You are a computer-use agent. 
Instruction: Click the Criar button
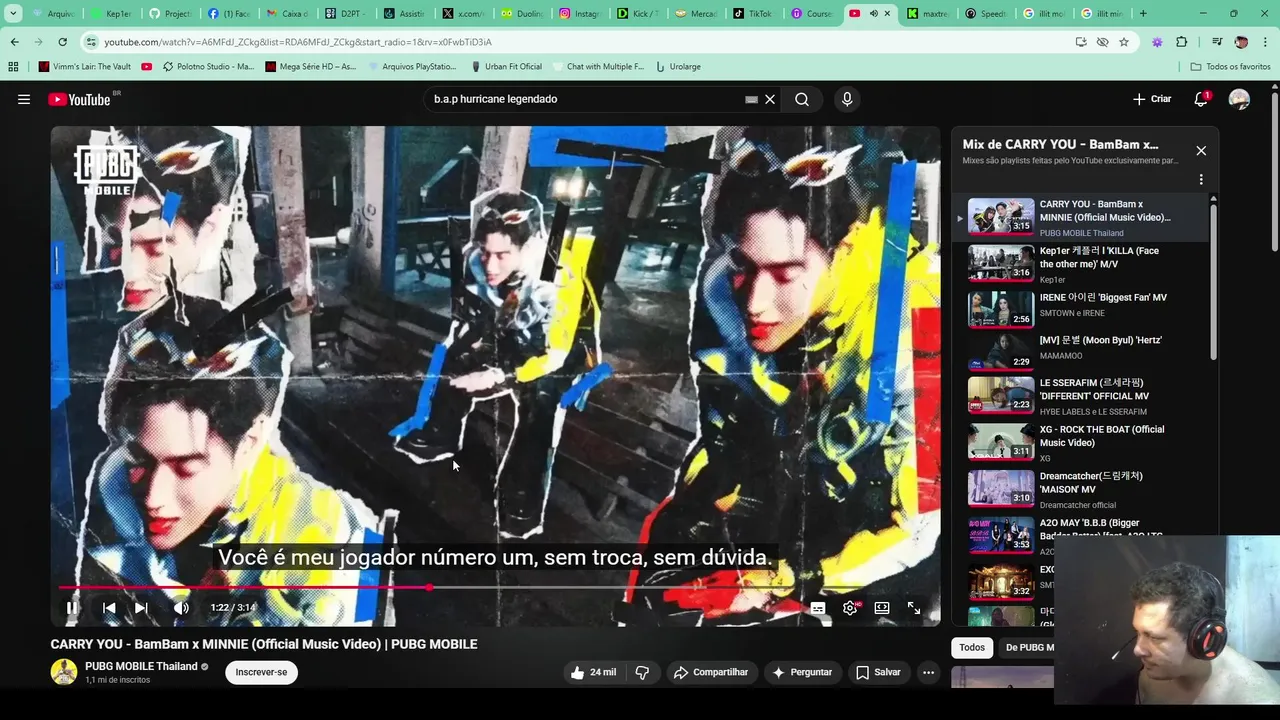coord(1152,99)
